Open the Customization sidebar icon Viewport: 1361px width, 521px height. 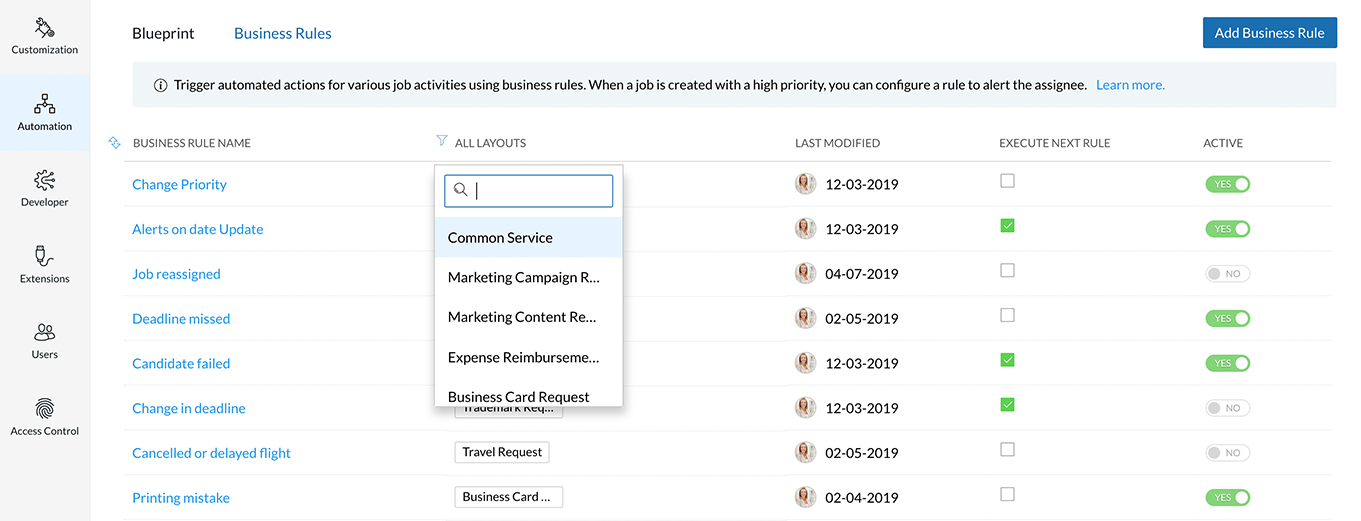pos(44,28)
